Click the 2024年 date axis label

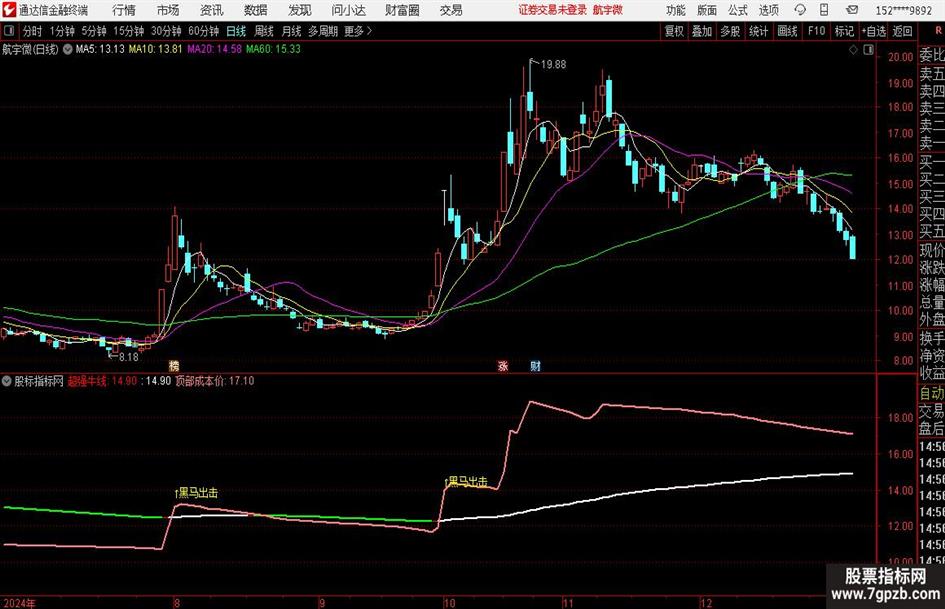pos(19,603)
